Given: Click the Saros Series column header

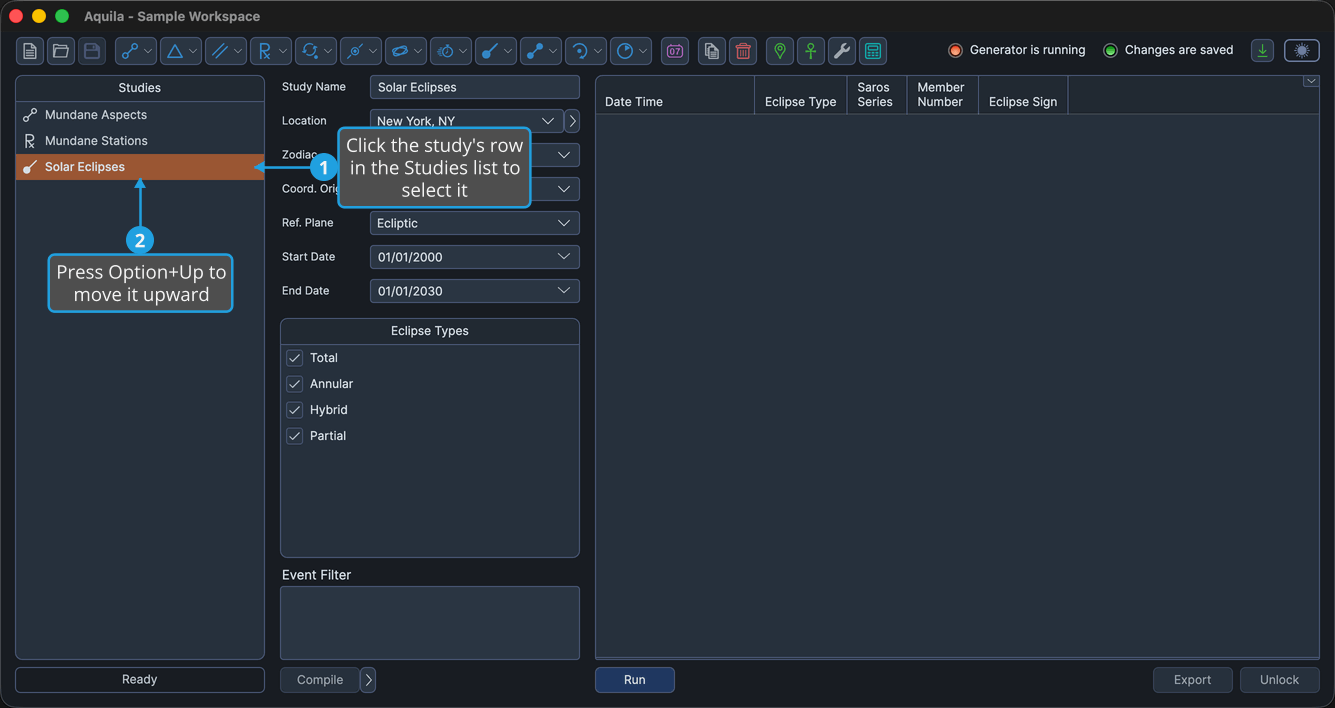Looking at the screenshot, I should tap(877, 95).
